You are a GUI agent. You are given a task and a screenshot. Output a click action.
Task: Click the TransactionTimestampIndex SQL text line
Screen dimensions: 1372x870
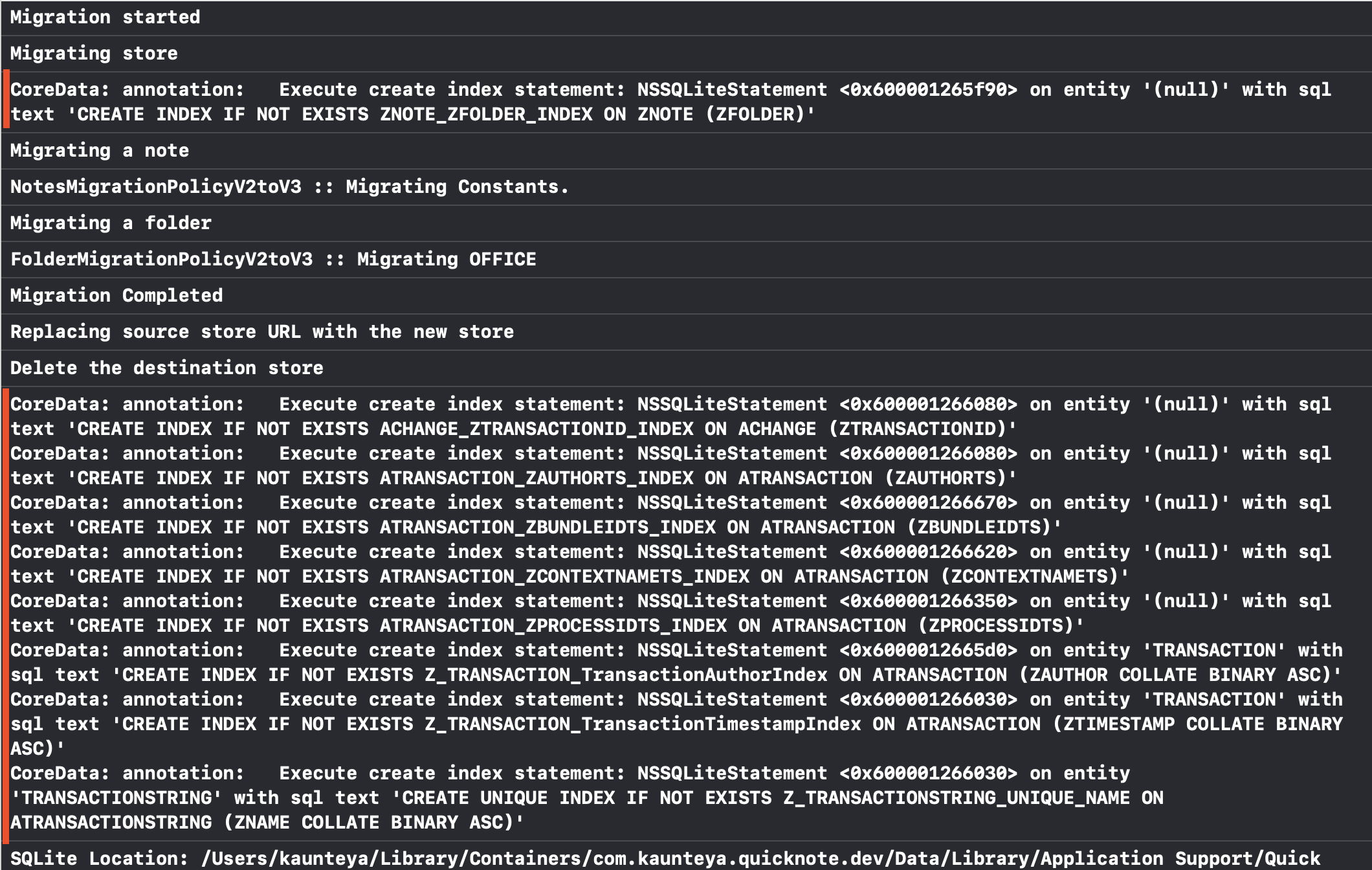point(676,724)
